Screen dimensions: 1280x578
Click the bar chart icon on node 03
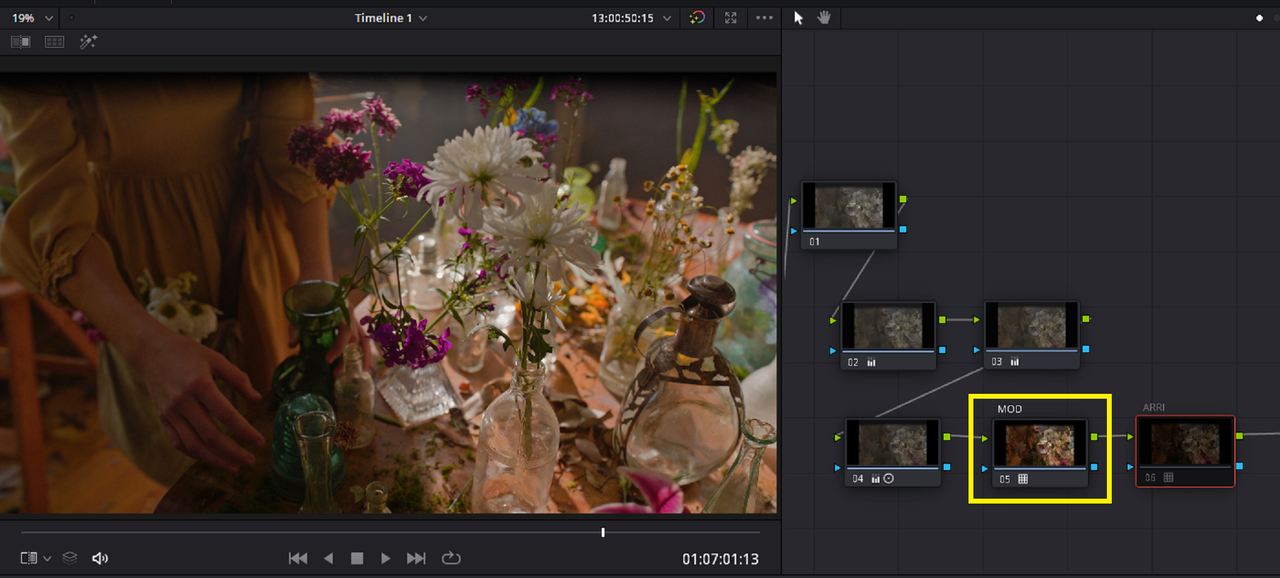[x=1015, y=362]
